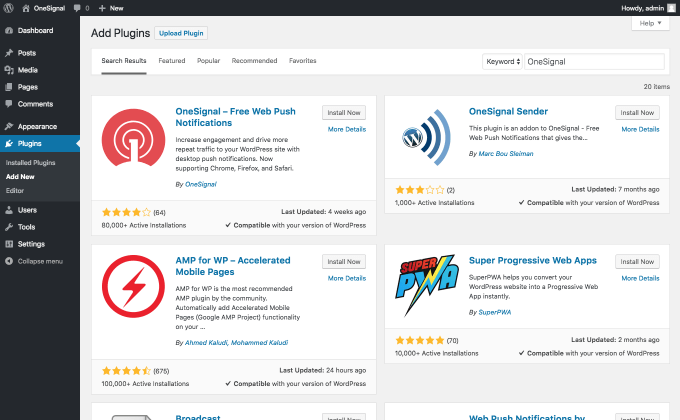
Task: Click the Super PWA plugin logo
Action: coord(427,285)
